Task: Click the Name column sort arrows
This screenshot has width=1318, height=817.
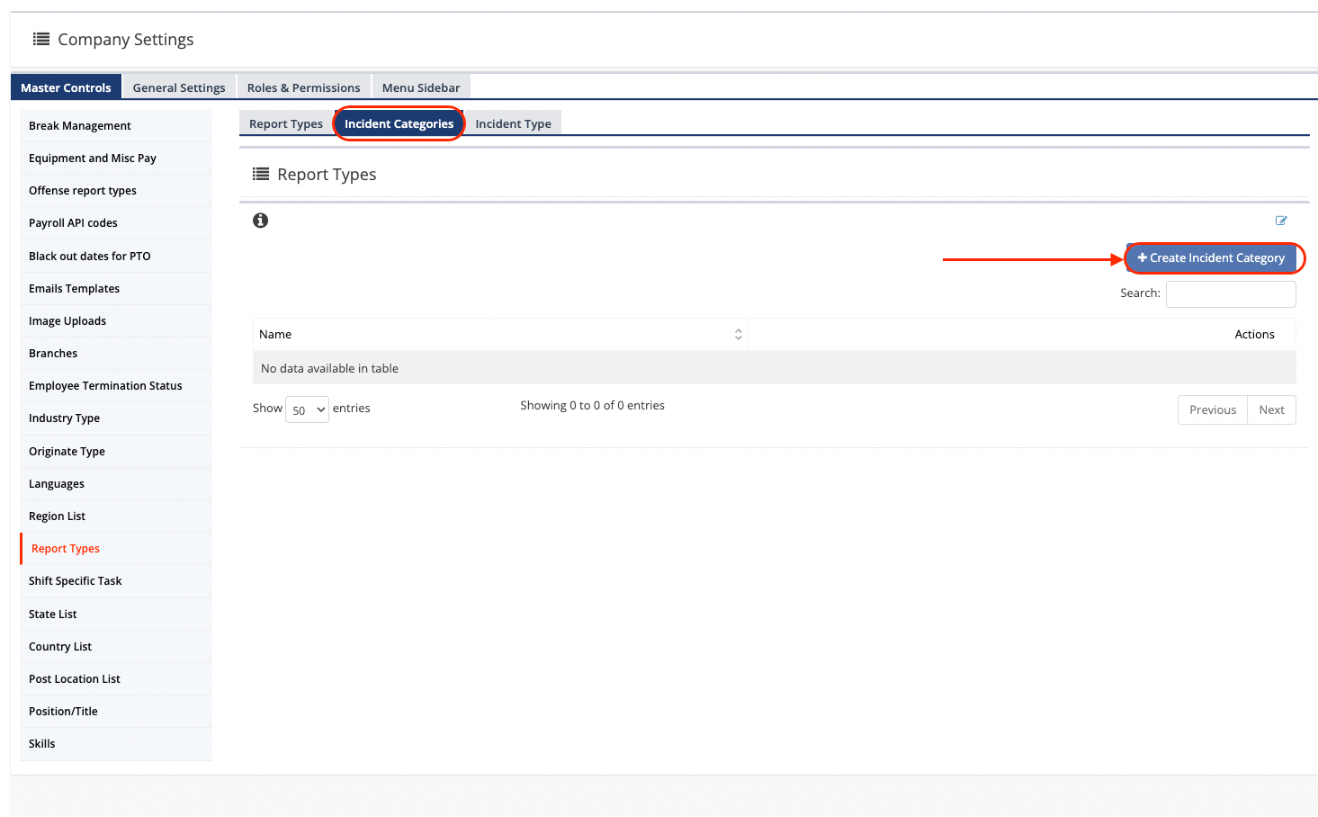Action: [x=738, y=334]
